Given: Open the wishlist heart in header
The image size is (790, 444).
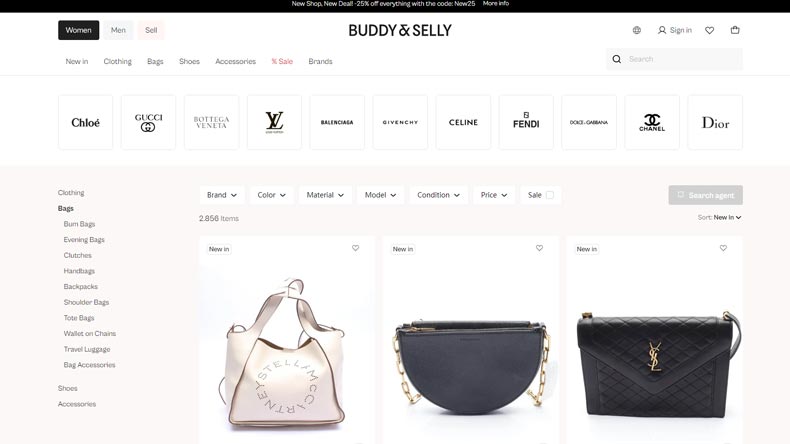Looking at the screenshot, I should [709, 30].
